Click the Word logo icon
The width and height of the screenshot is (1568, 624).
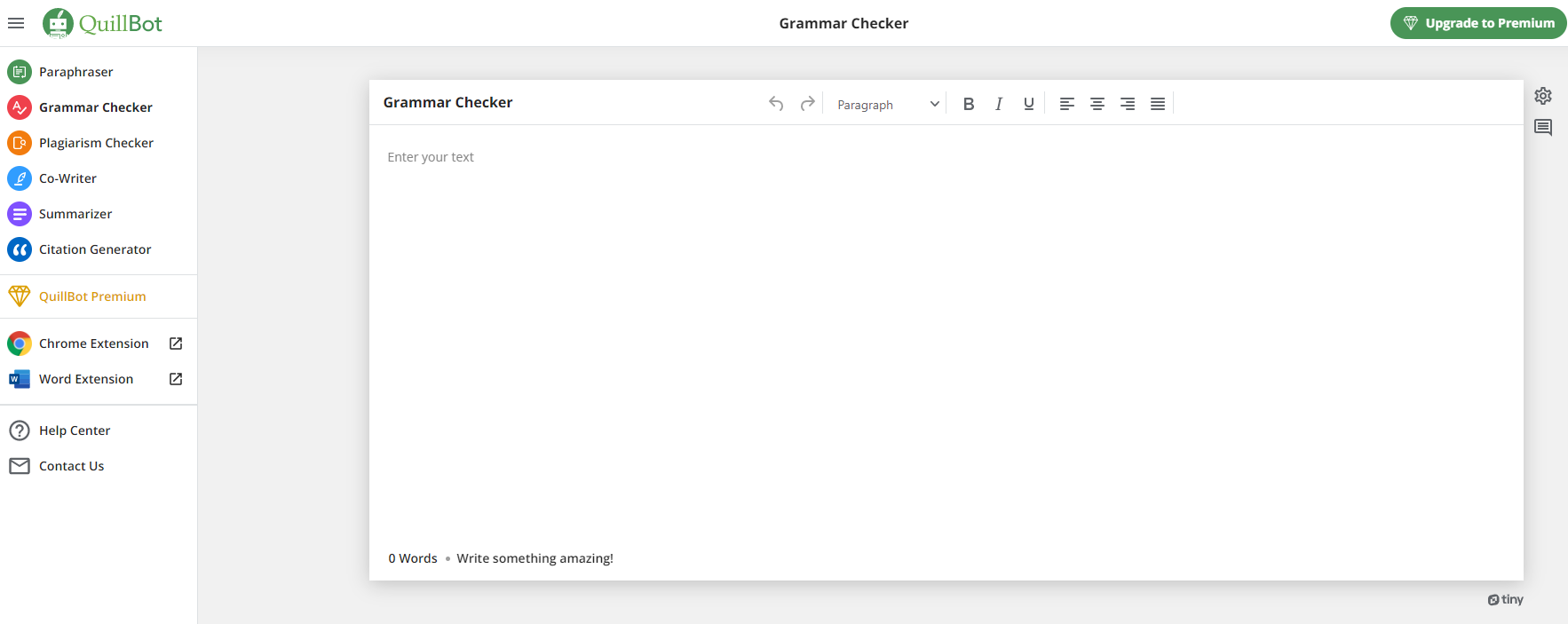(x=20, y=379)
